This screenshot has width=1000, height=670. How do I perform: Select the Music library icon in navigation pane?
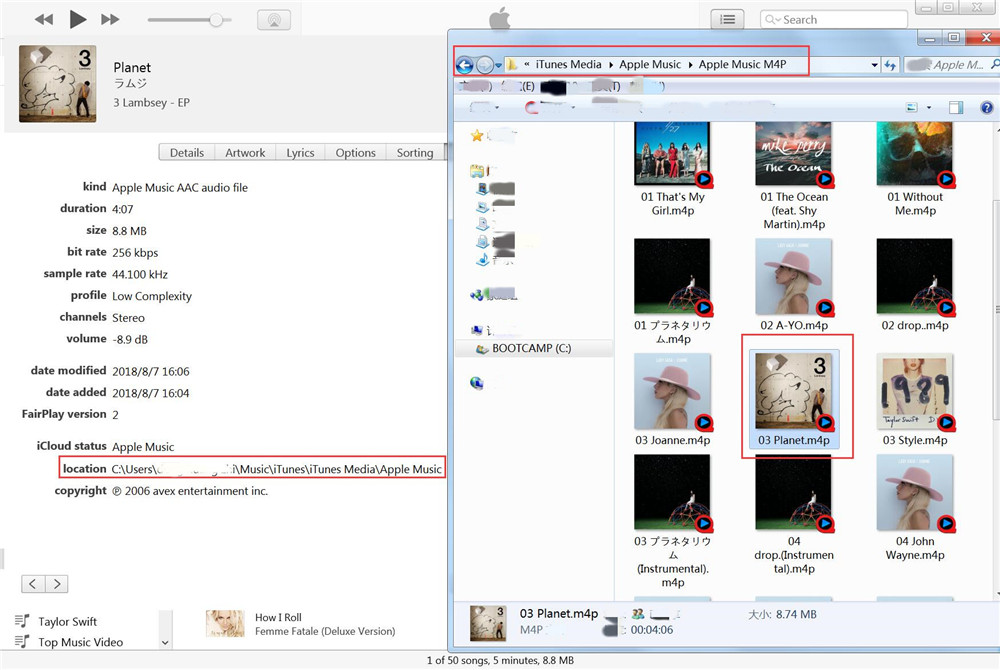483,259
